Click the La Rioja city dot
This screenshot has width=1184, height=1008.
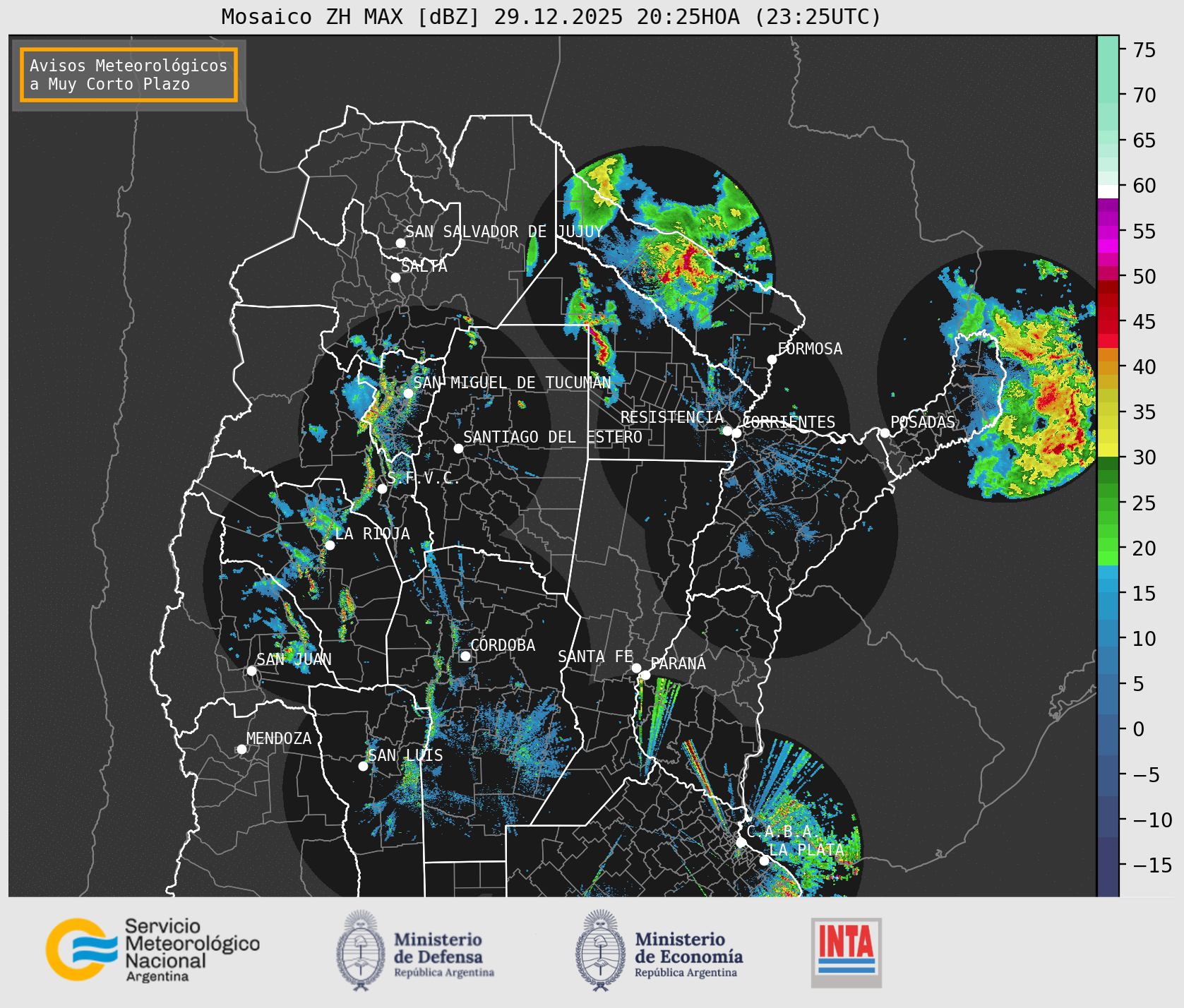[x=330, y=545]
